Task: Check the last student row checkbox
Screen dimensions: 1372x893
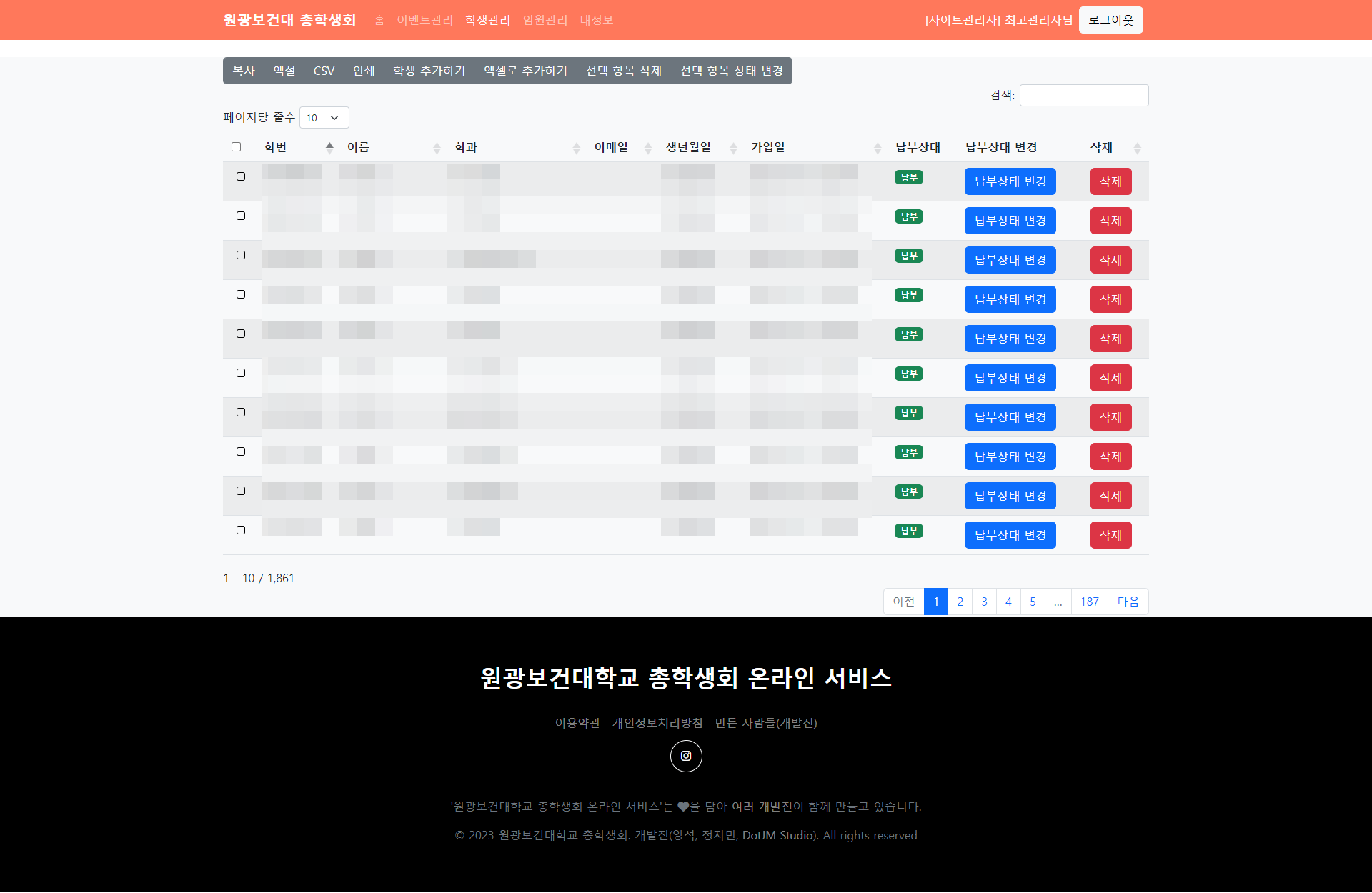Action: point(241,530)
